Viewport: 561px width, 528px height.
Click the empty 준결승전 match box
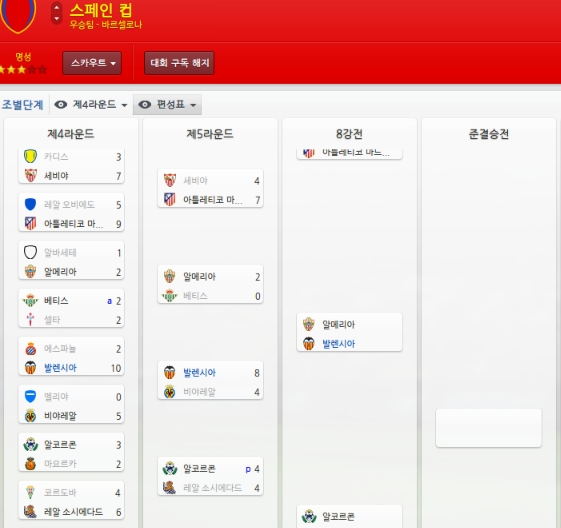pos(488,428)
